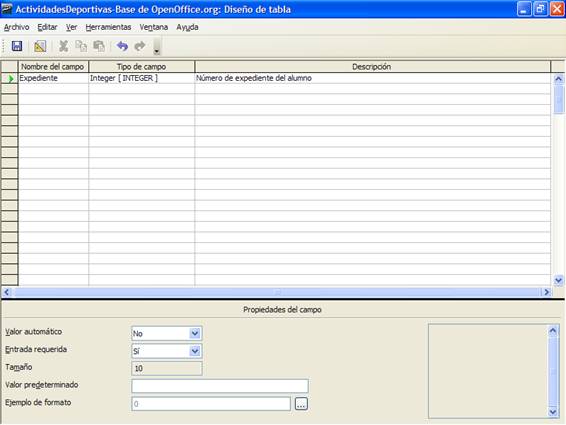Click horizontal scrollbar right arrow

[x=547, y=292]
